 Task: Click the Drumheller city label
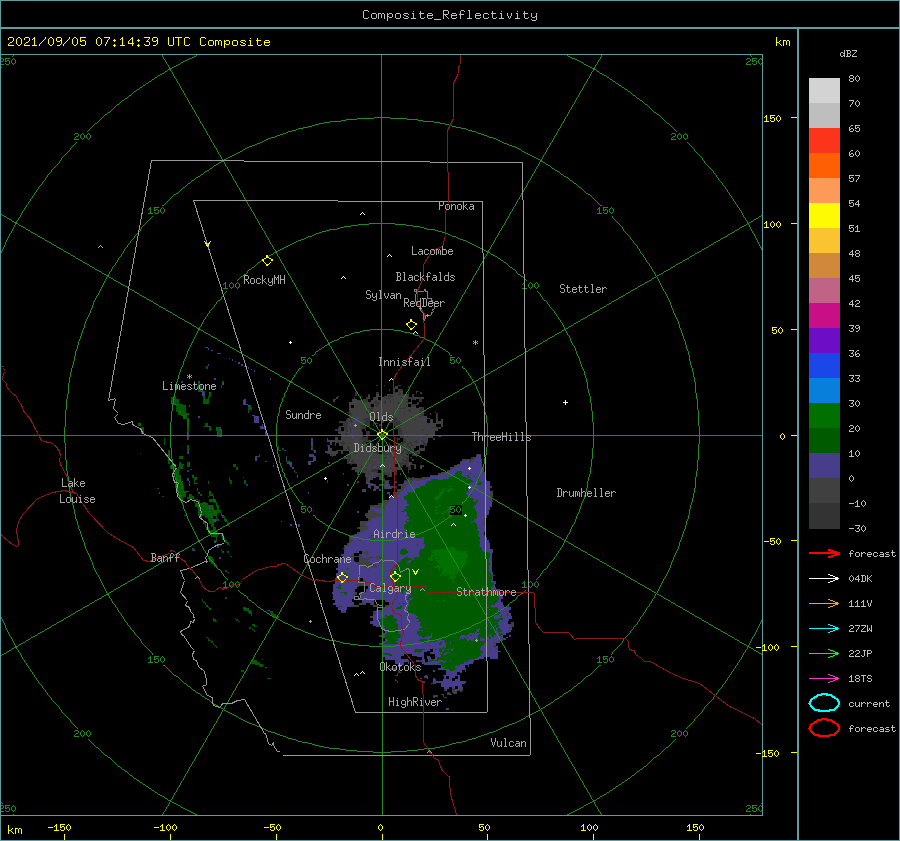[x=586, y=493]
